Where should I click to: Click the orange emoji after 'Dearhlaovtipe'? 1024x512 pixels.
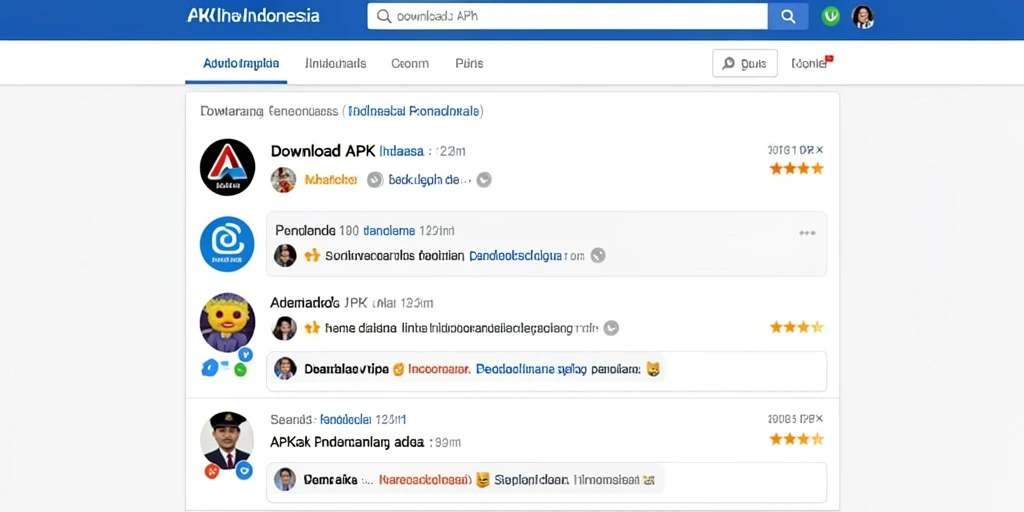tap(397, 370)
